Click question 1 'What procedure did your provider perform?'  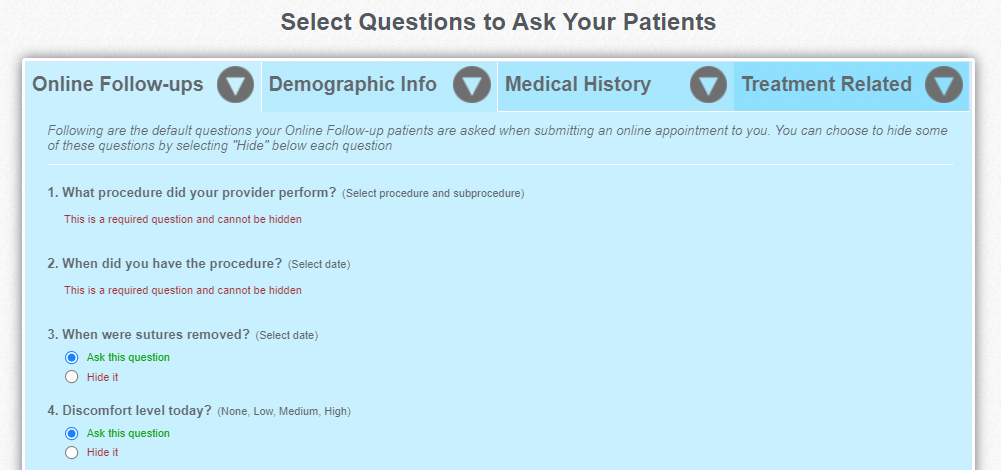(192, 193)
